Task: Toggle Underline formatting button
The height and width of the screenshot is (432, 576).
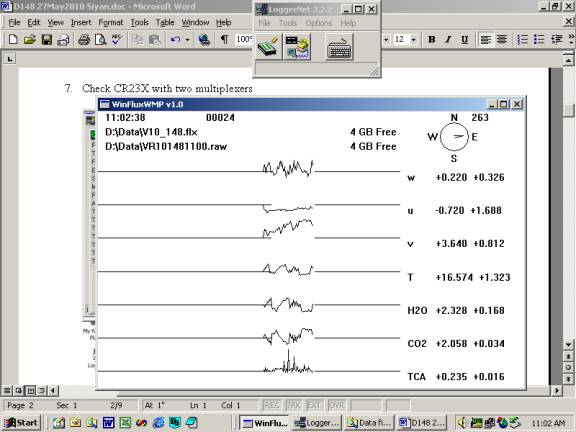Action: point(465,39)
